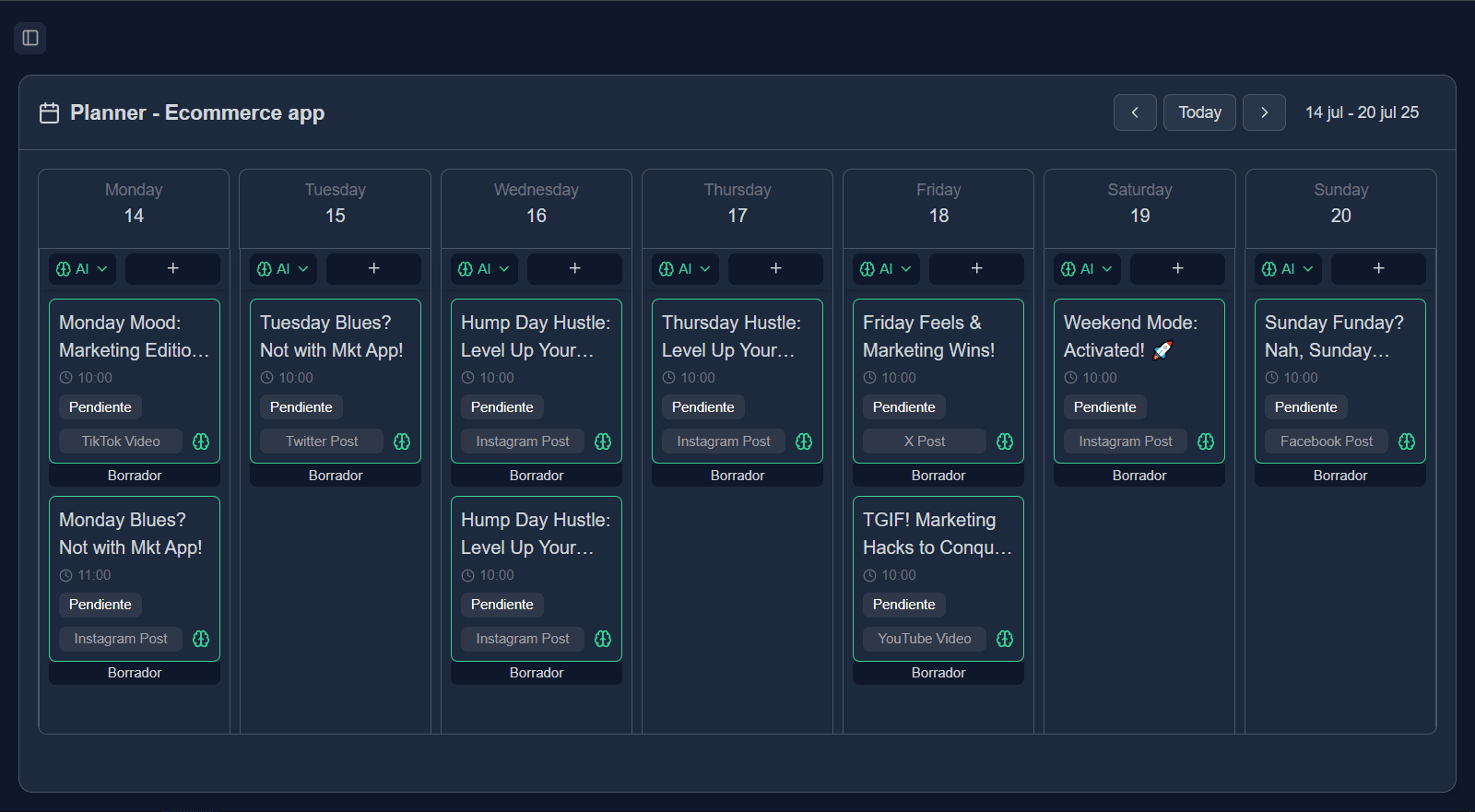Click the calendar icon beside Planner title

pyautogui.click(x=49, y=112)
